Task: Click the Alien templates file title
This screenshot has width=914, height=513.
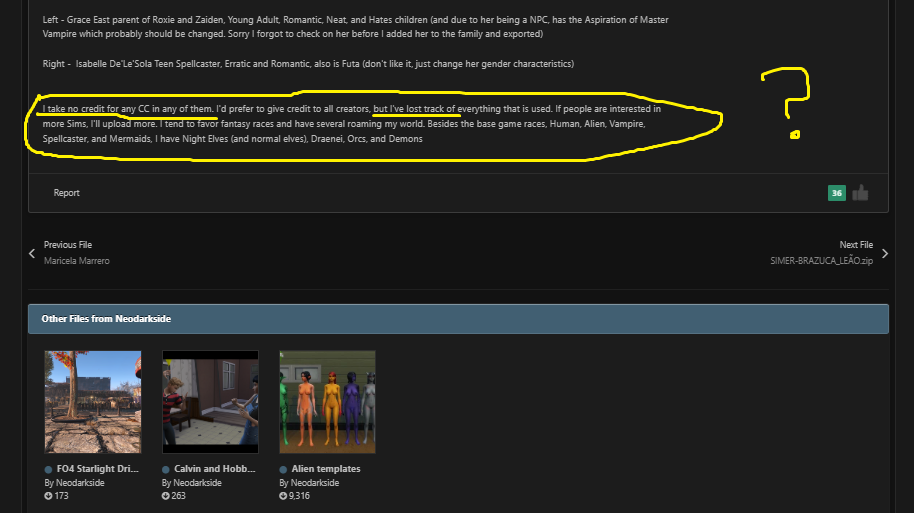Action: [326, 469]
